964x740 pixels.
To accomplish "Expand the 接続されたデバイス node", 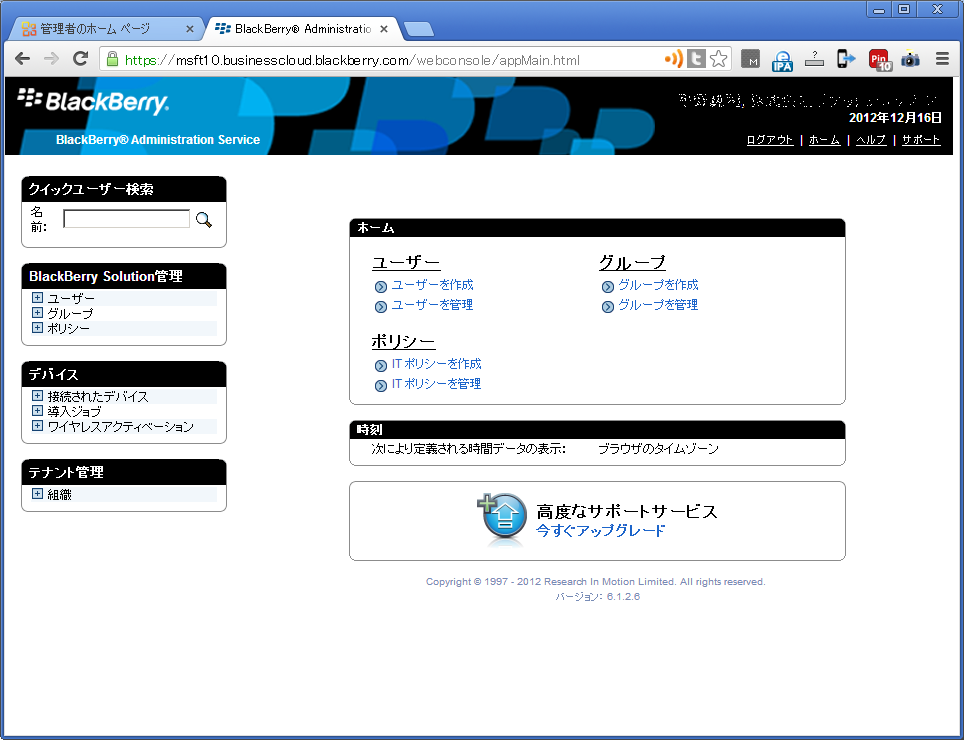I will pos(37,396).
